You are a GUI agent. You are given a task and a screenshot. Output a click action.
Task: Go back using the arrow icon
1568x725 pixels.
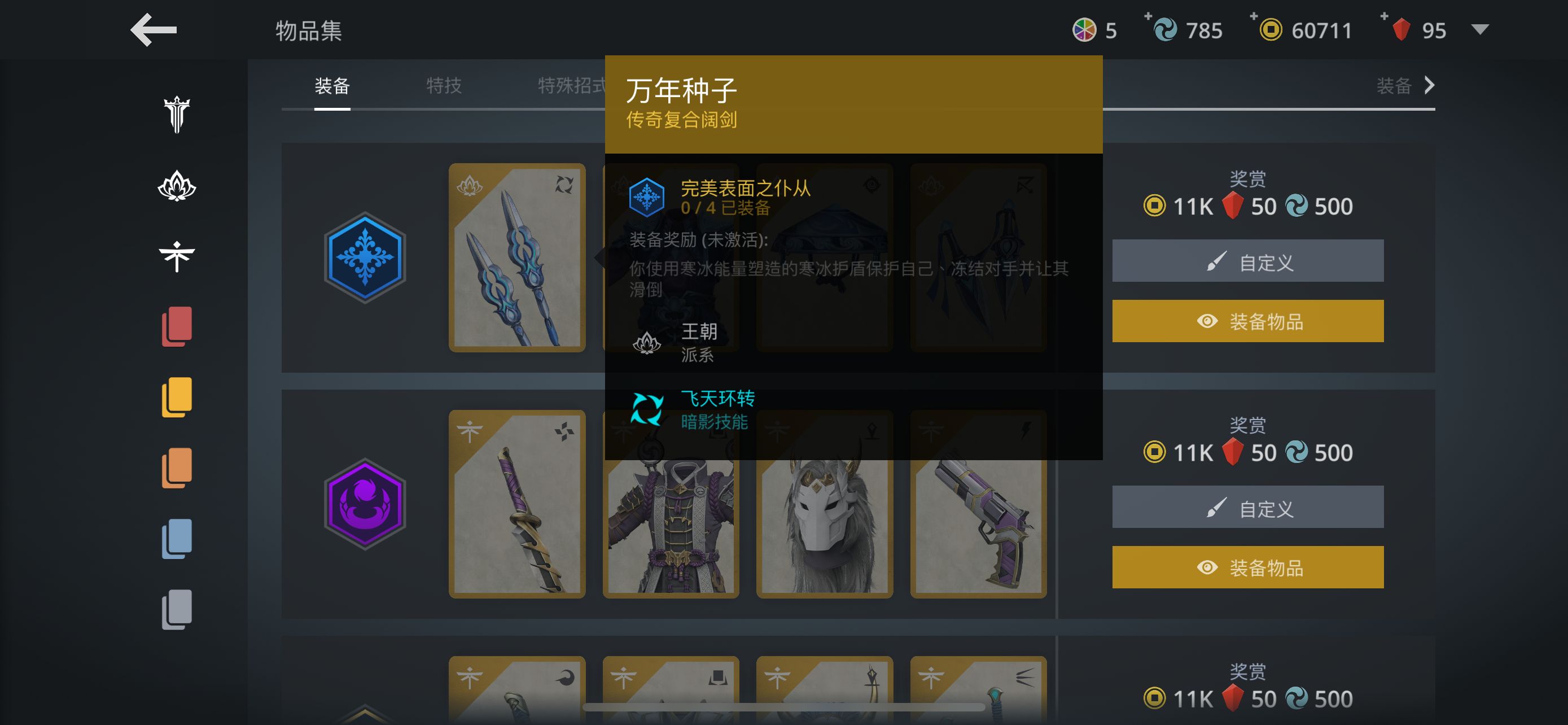pyautogui.click(x=154, y=30)
